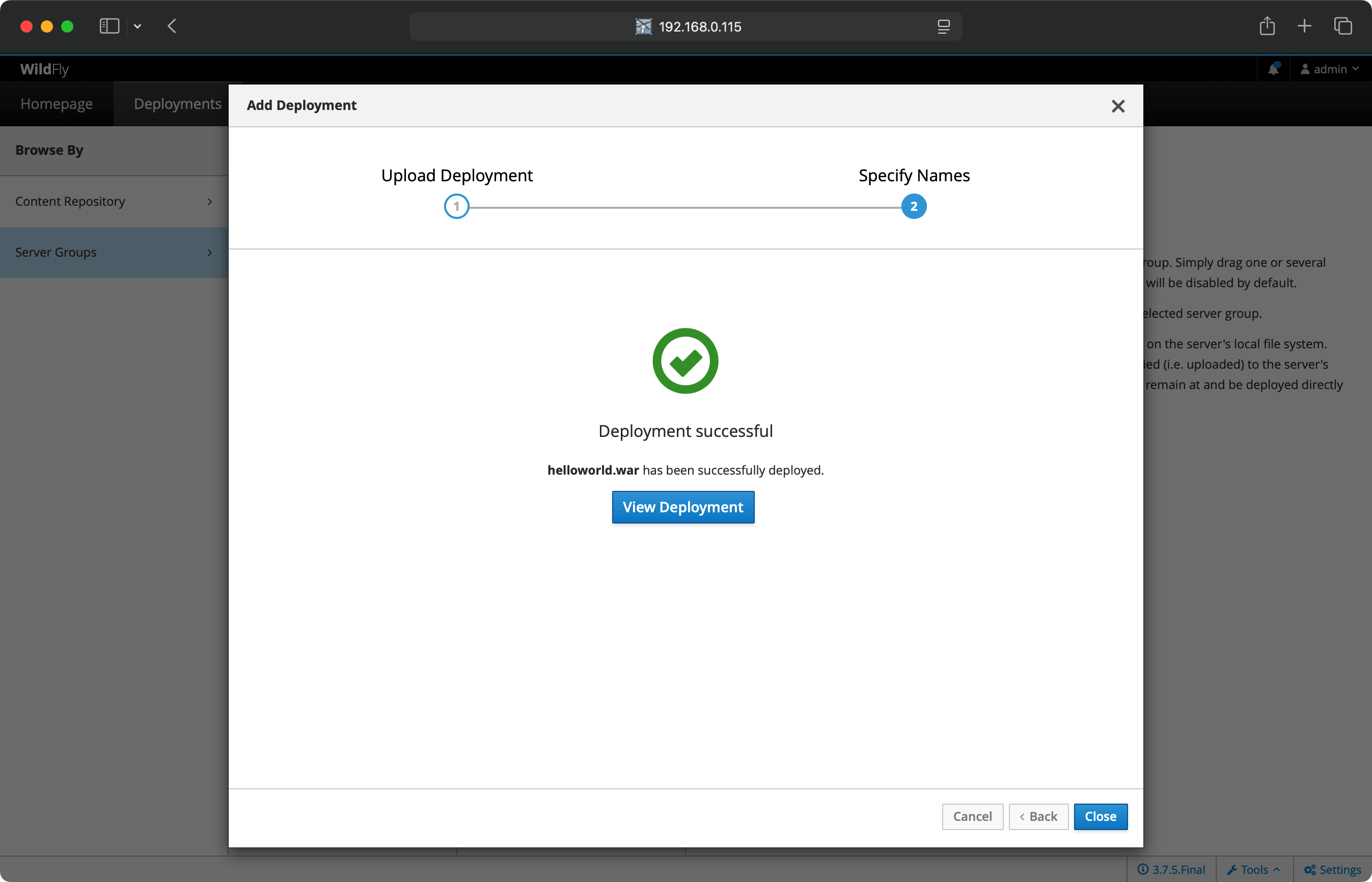Screen dimensions: 1372x882
Task: Go back with Safari back arrow
Action: [x=172, y=26]
